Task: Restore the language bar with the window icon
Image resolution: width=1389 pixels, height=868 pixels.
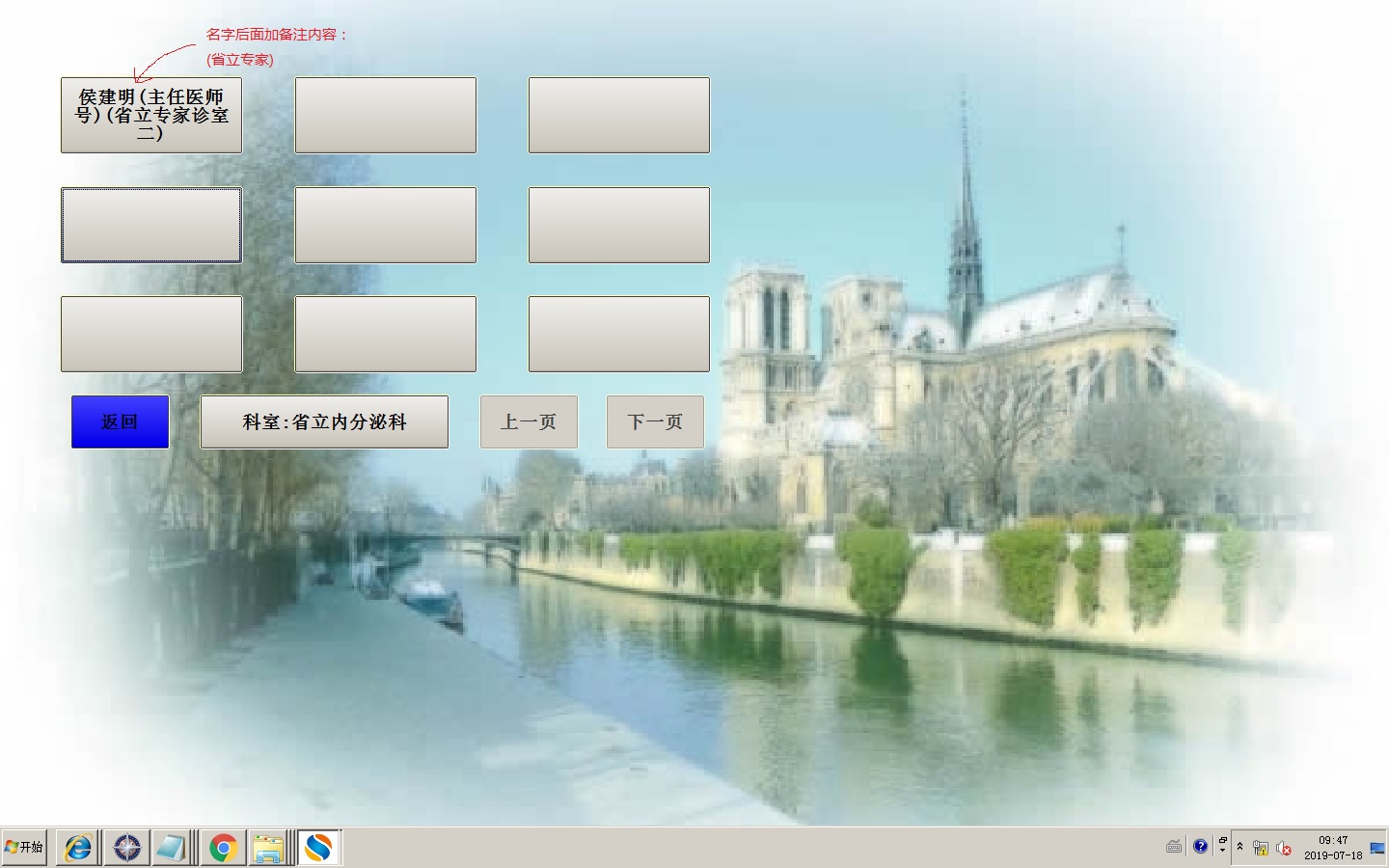Action: tap(1222, 841)
